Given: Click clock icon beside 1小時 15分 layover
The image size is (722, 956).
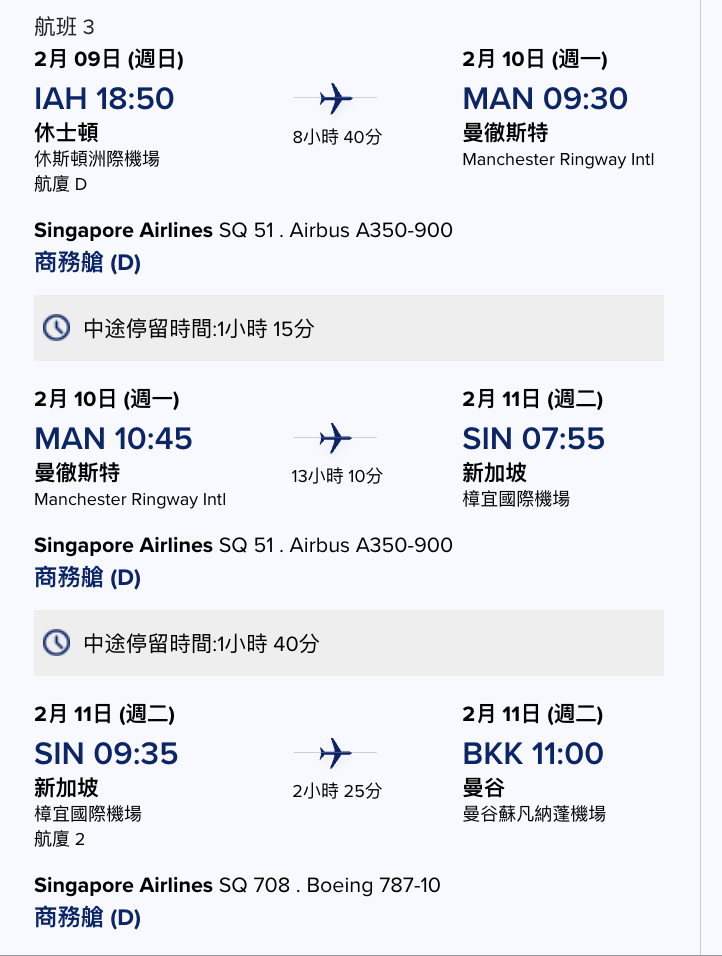Looking at the screenshot, I should [x=56, y=328].
